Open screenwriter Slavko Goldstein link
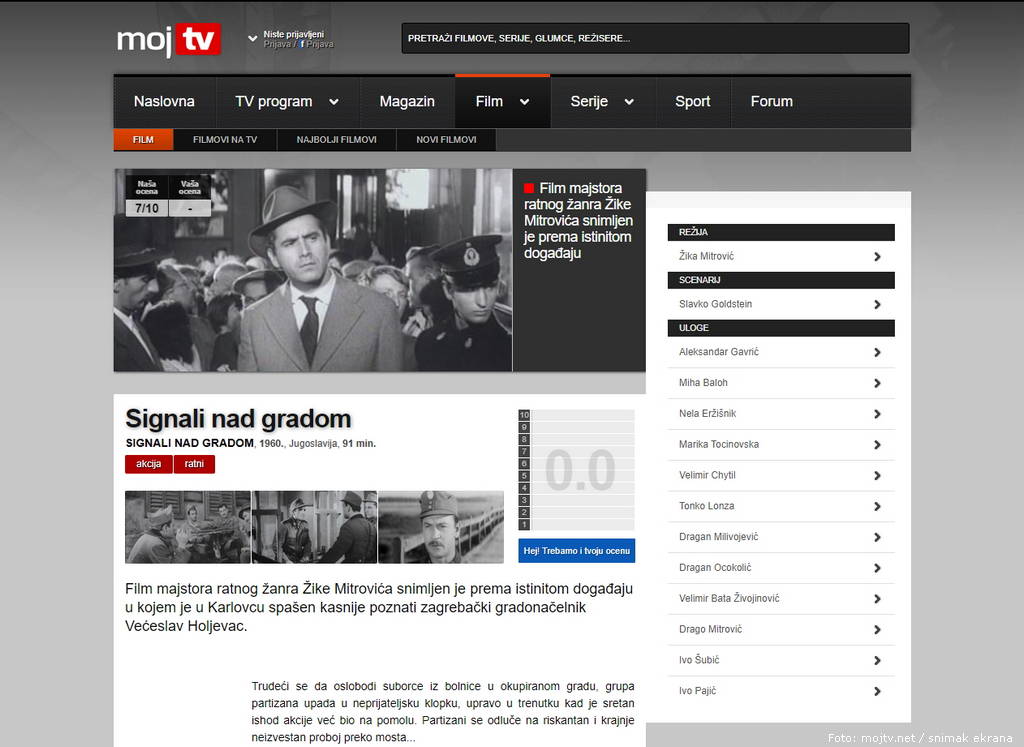The height and width of the screenshot is (747, 1024). click(715, 304)
